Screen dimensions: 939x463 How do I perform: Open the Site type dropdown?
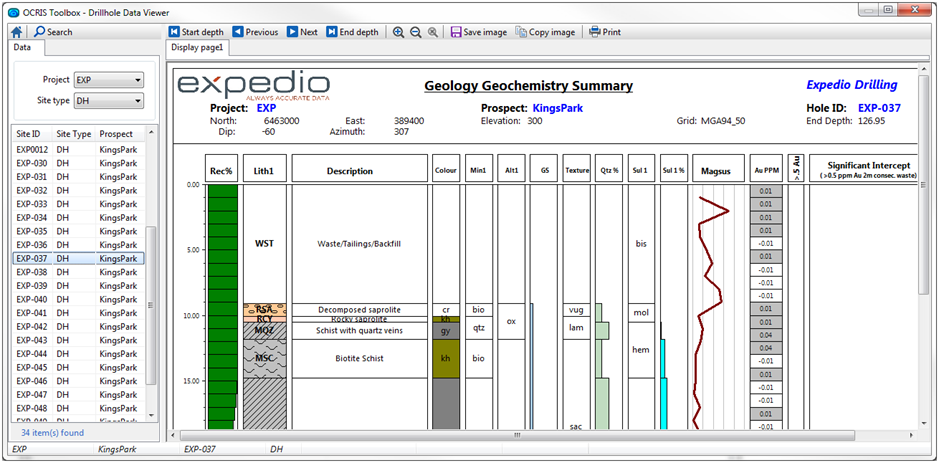tap(108, 101)
